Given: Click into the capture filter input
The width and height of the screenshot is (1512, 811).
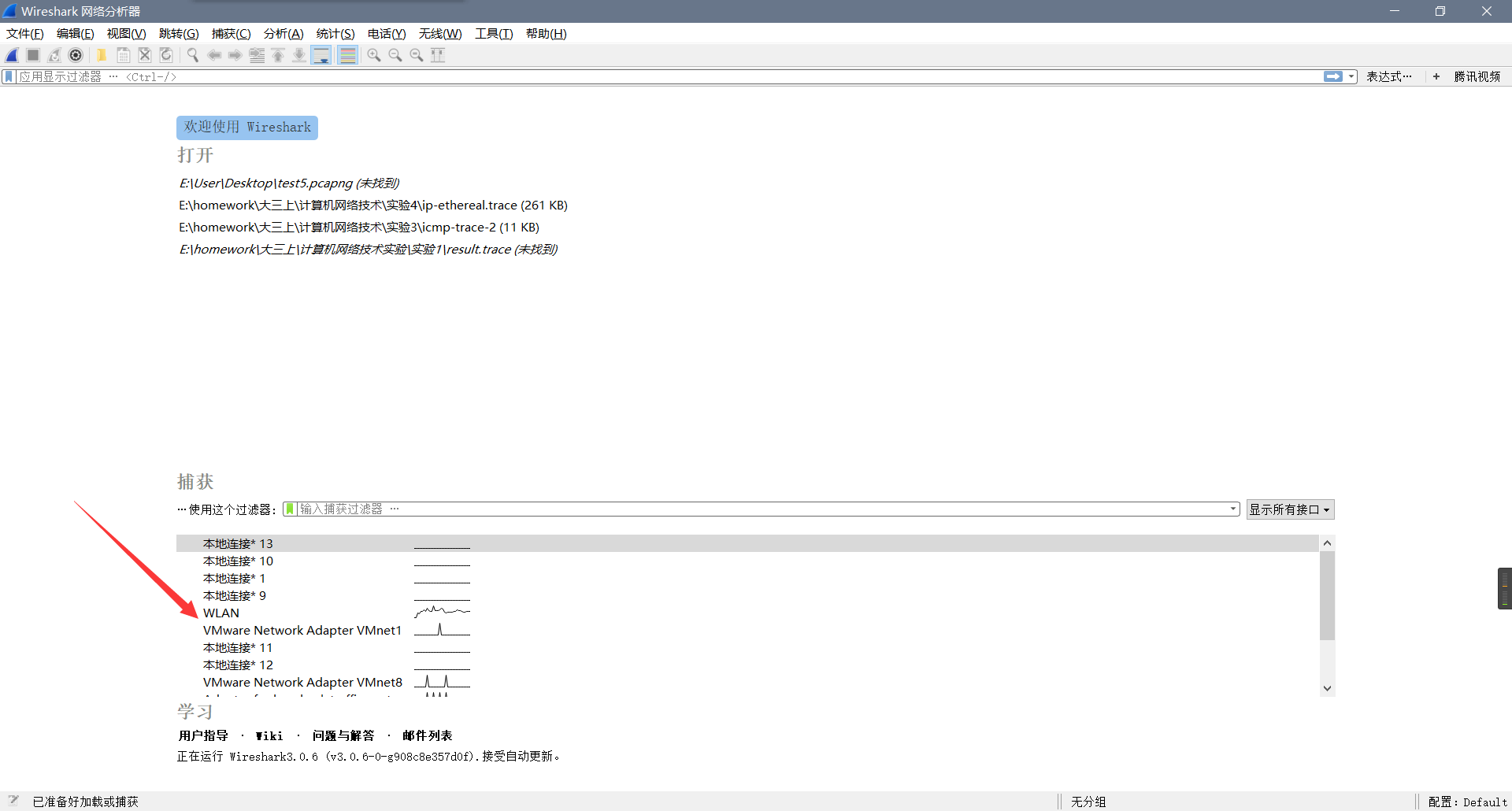Looking at the screenshot, I should (762, 509).
